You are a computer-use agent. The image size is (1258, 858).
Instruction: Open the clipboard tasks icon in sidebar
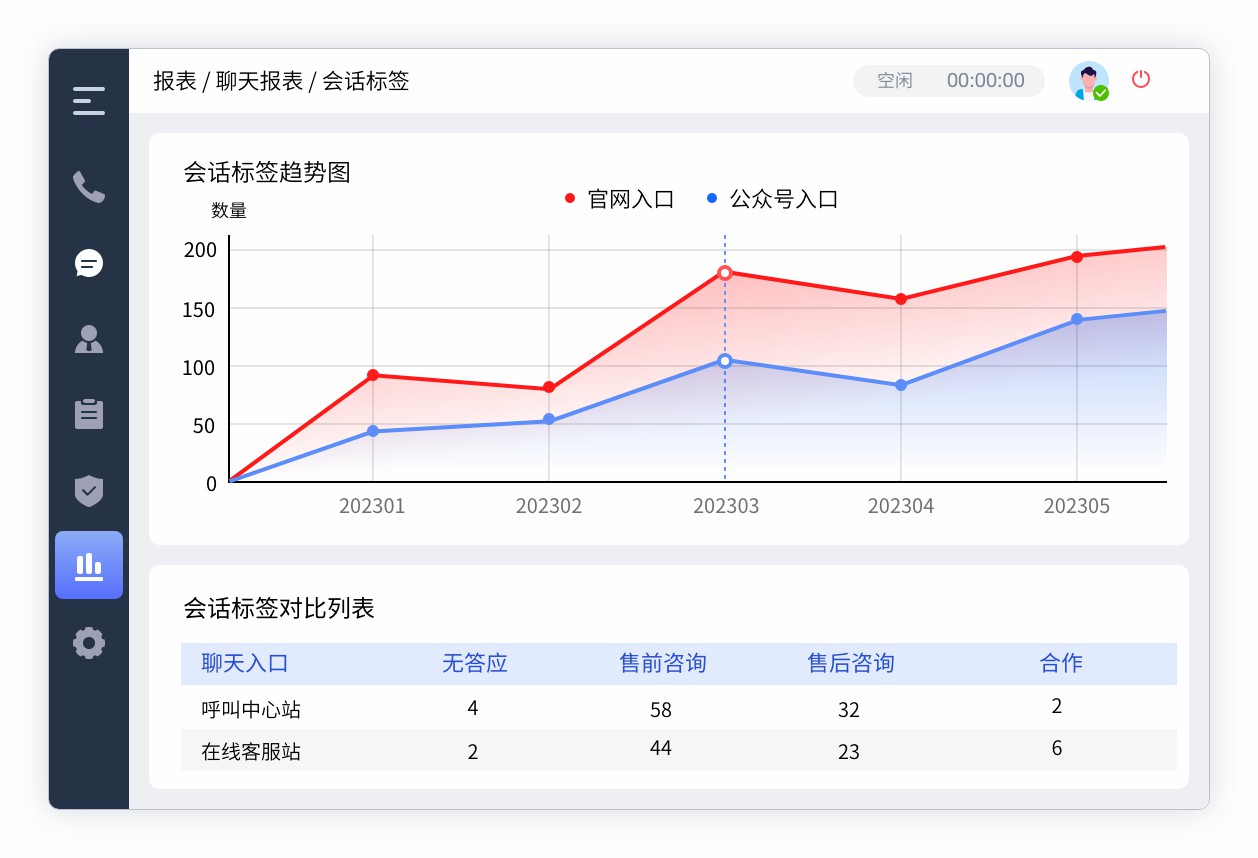point(89,413)
